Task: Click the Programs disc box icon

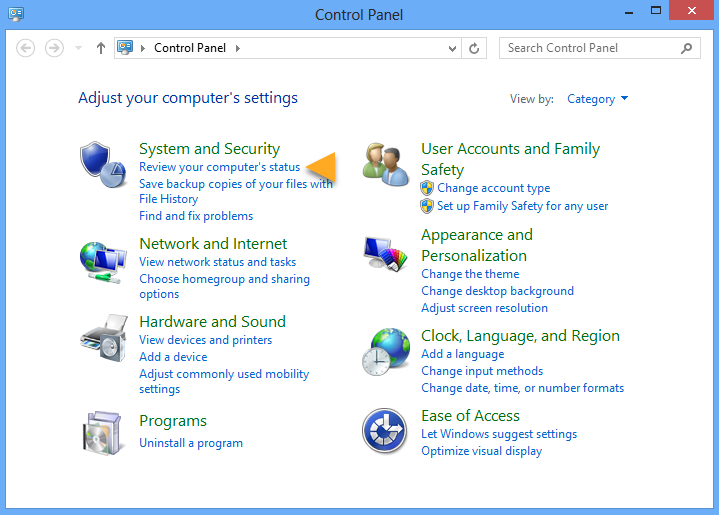Action: (103, 432)
